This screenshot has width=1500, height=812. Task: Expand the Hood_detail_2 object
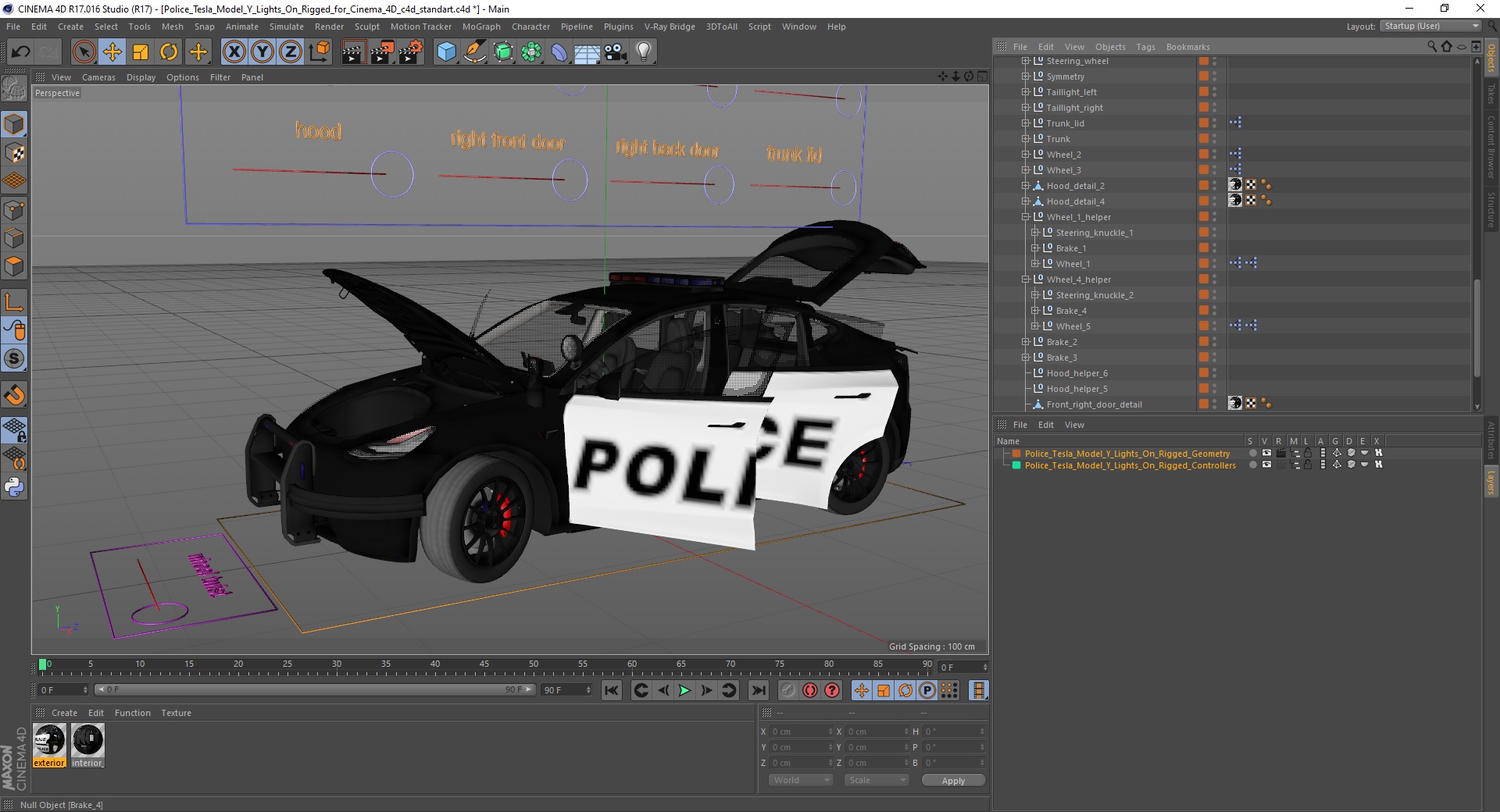click(1026, 186)
